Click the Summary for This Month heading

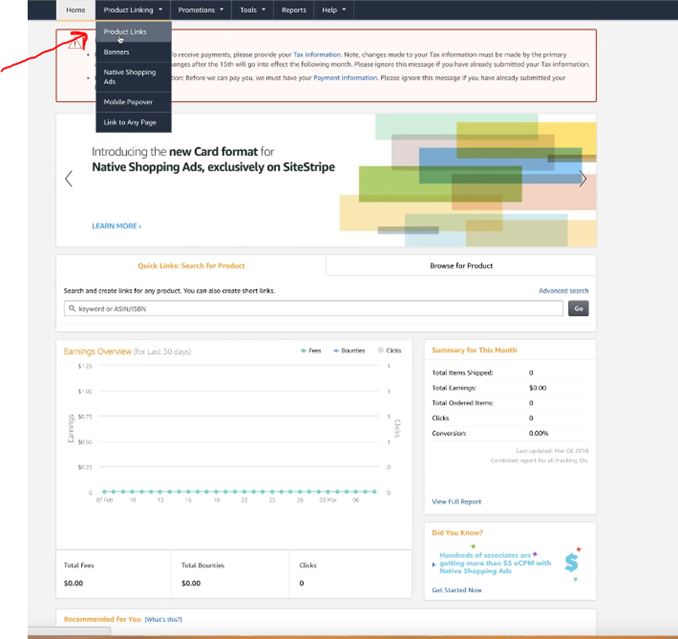click(x=474, y=350)
